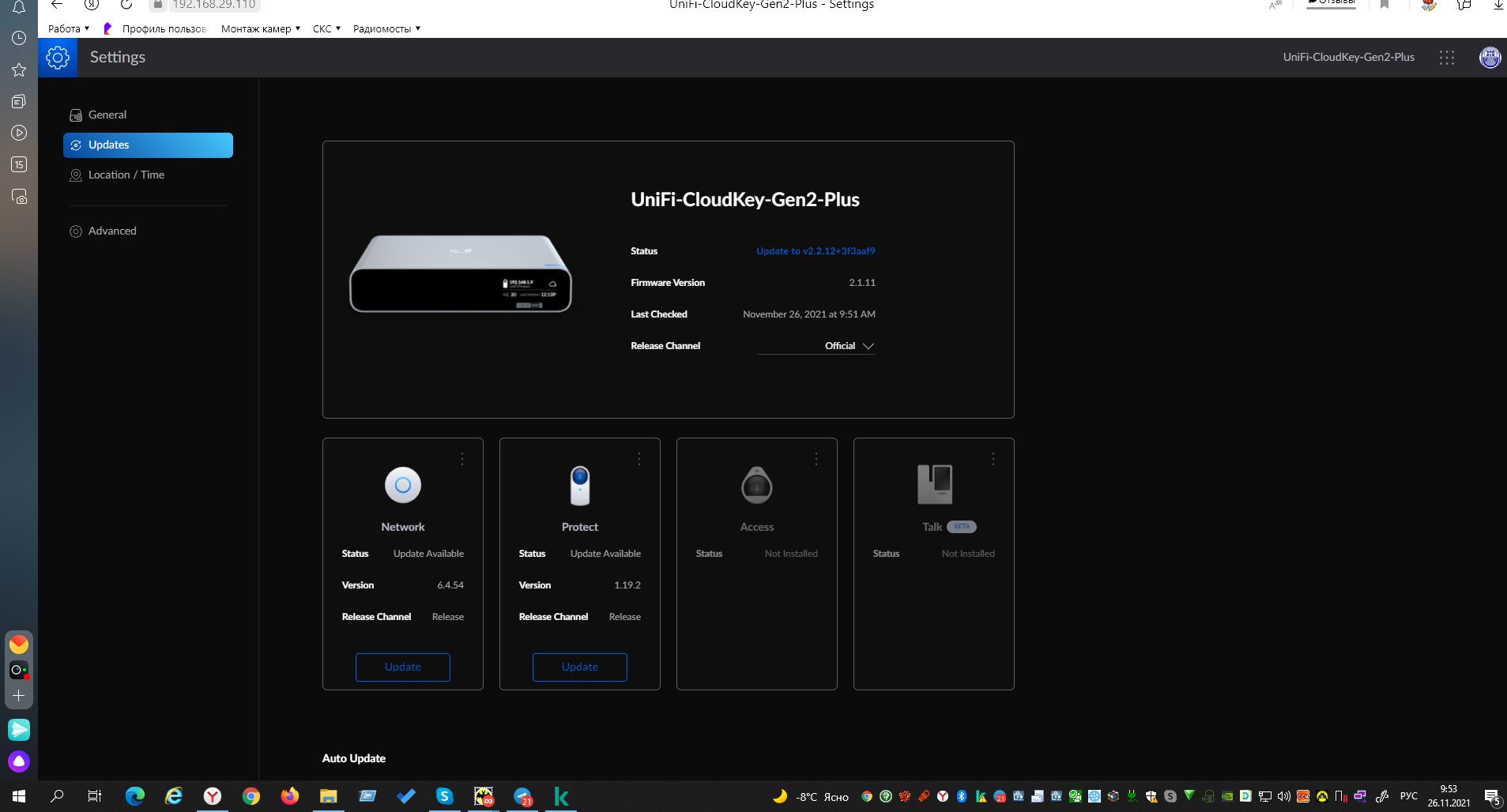The image size is (1507, 812).
Task: Open the screenshot tool in sidebar
Action: 19,196
